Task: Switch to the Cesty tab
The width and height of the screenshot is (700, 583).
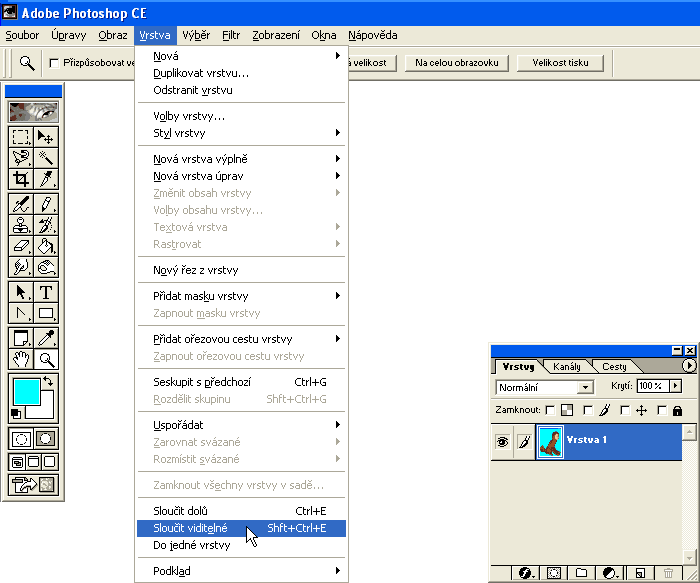Action: coord(614,366)
